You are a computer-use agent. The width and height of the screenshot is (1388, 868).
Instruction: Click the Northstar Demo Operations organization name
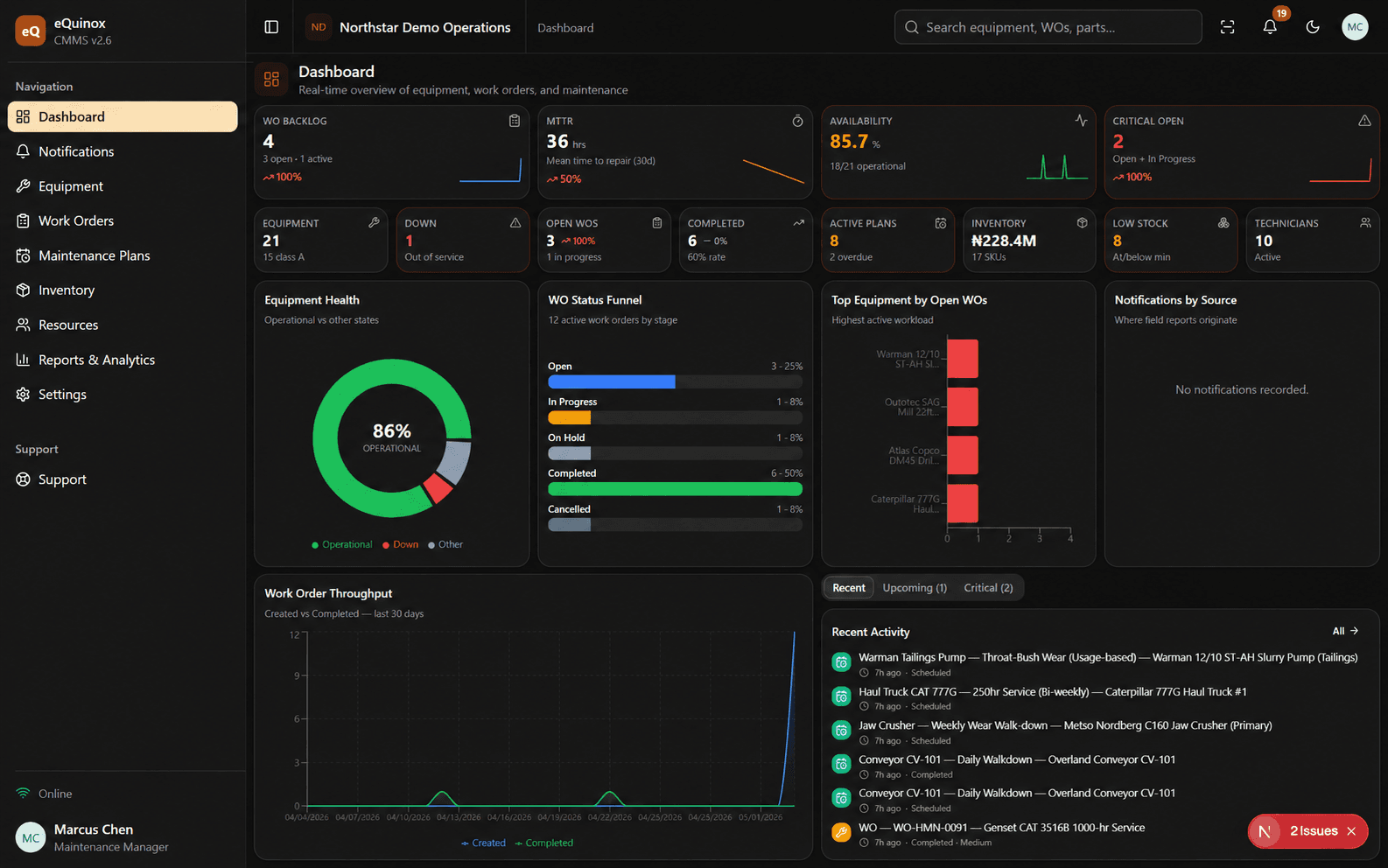coord(425,27)
